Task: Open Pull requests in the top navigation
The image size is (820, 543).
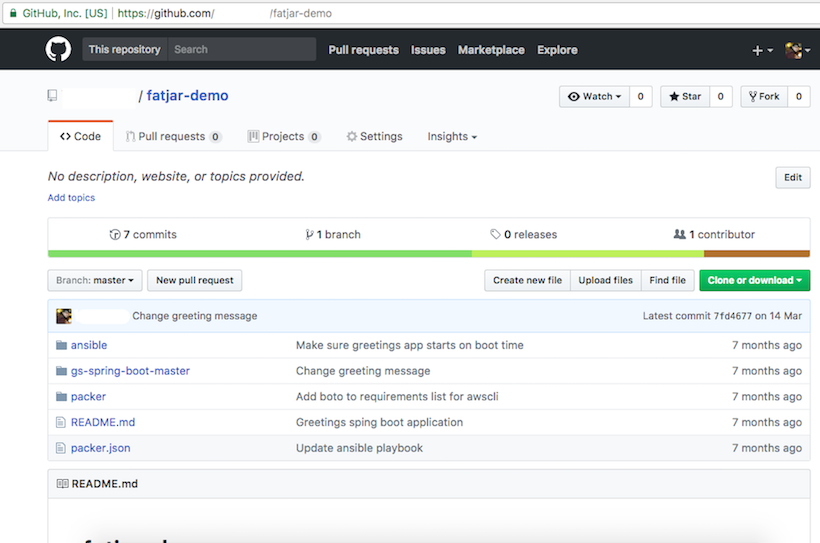Action: point(363,50)
